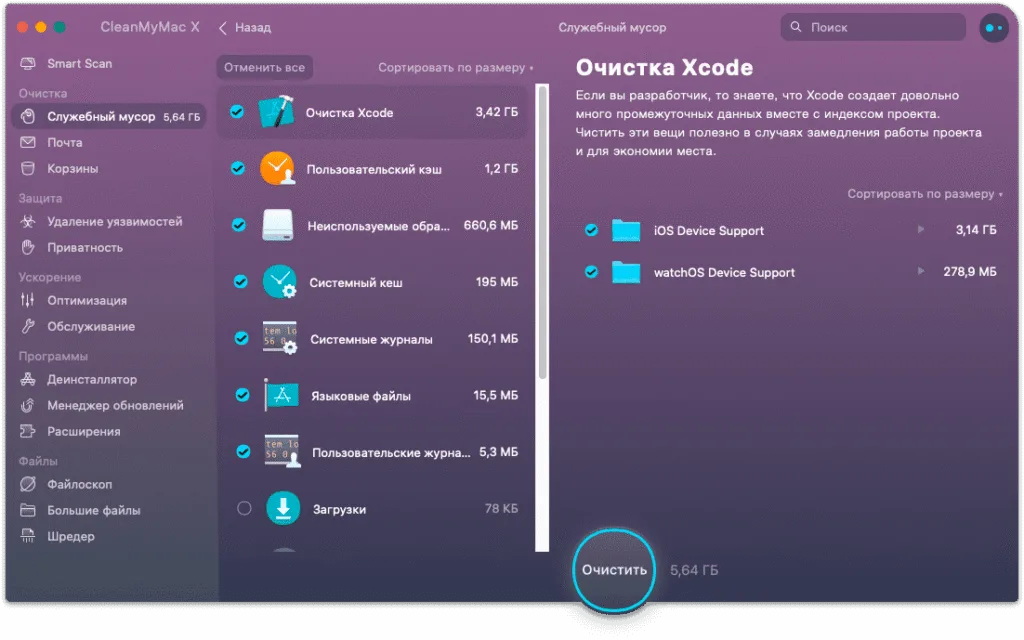
Task: Click the Языковые файлы flag icon
Action: pos(281,395)
